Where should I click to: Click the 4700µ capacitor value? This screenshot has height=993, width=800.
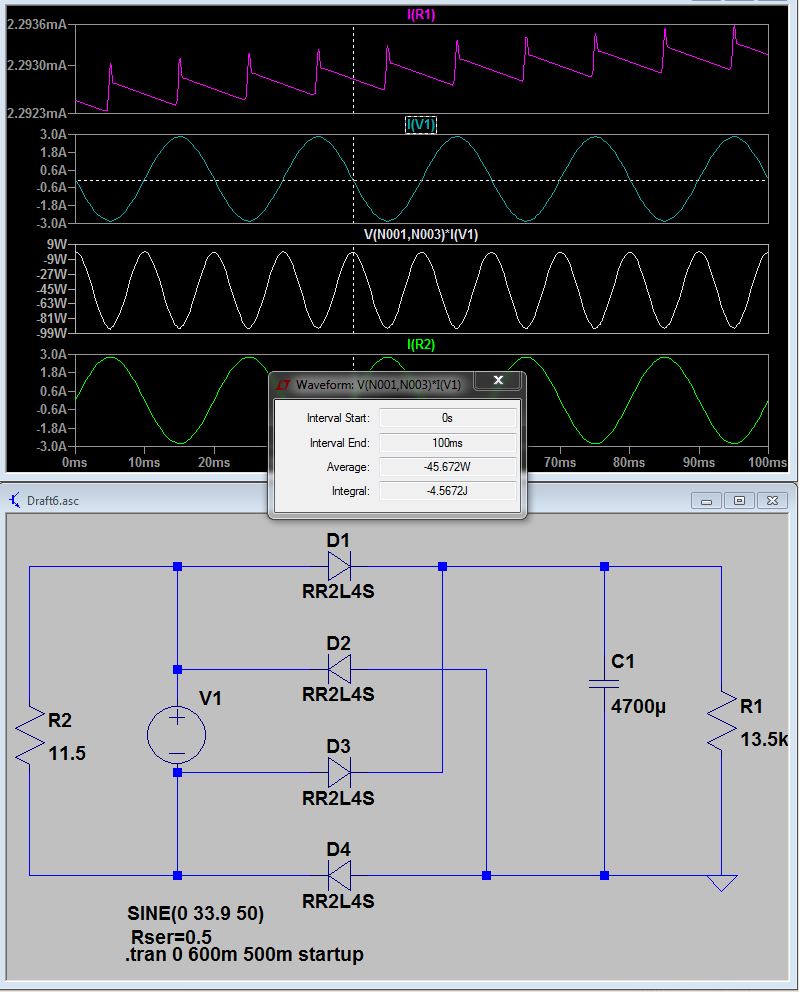coord(638,707)
